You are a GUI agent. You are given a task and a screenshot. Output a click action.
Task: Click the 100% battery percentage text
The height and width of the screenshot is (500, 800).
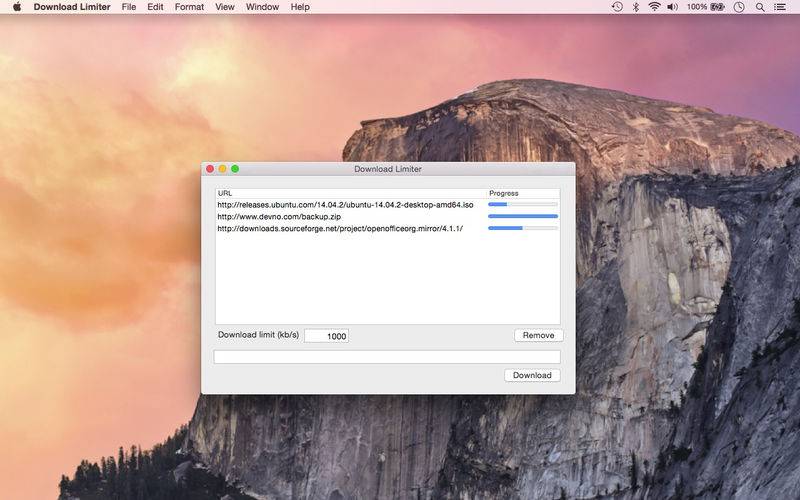(696, 7)
